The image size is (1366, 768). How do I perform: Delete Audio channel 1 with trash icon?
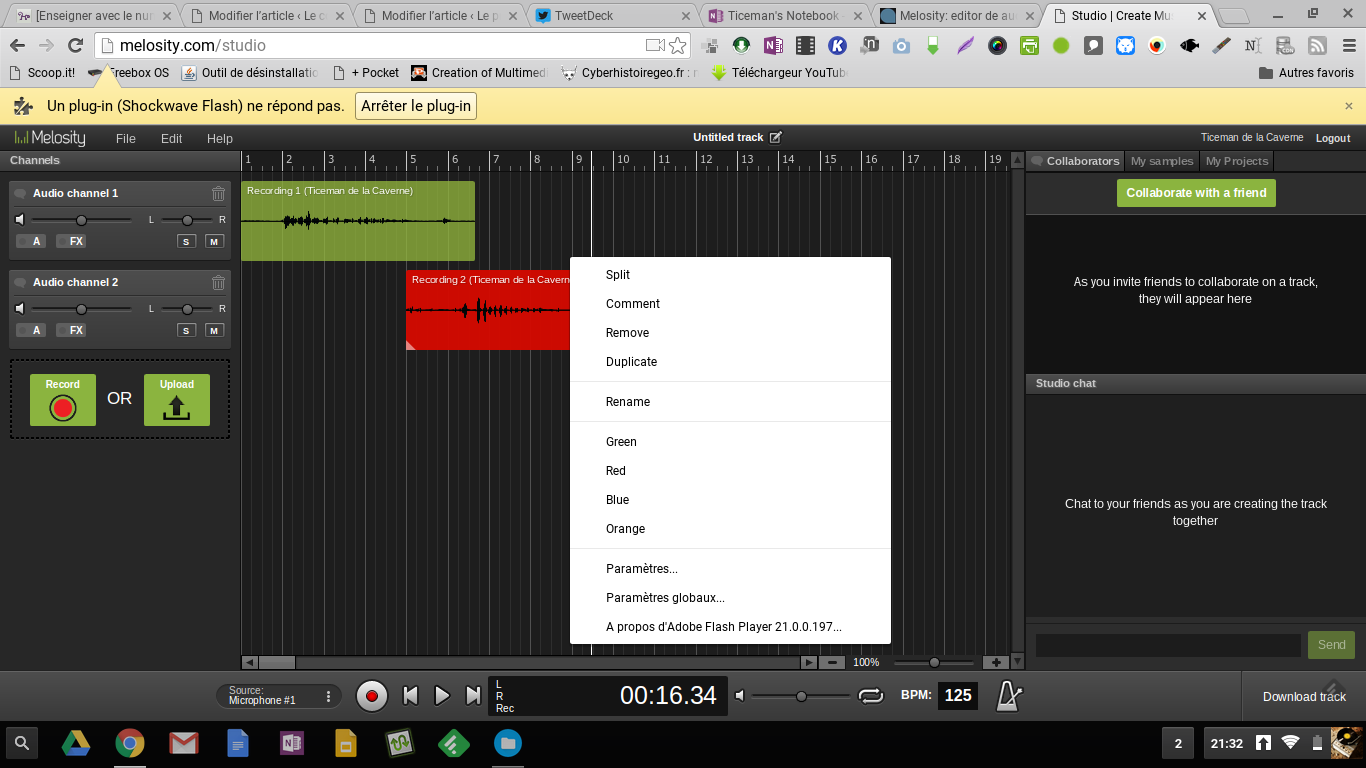pyautogui.click(x=218, y=194)
